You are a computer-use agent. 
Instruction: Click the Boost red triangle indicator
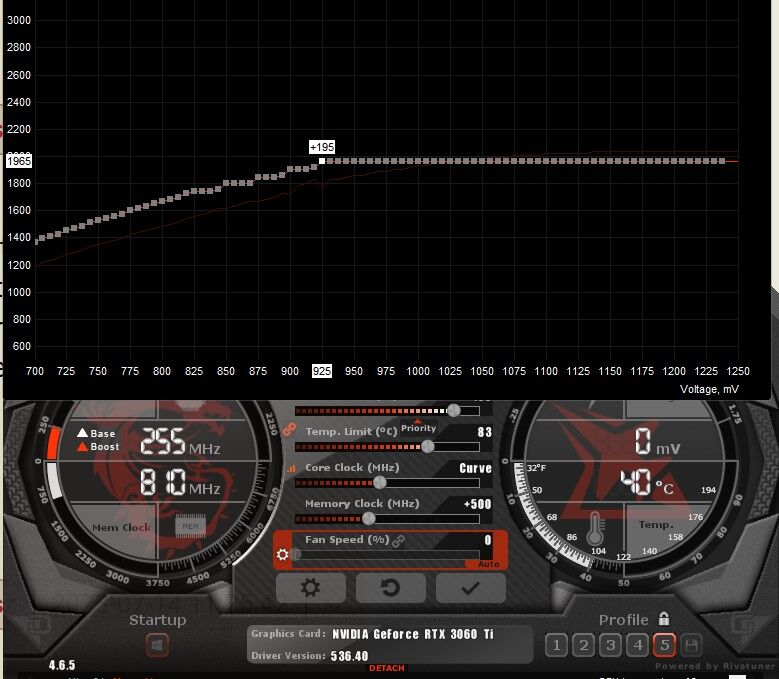pos(82,447)
